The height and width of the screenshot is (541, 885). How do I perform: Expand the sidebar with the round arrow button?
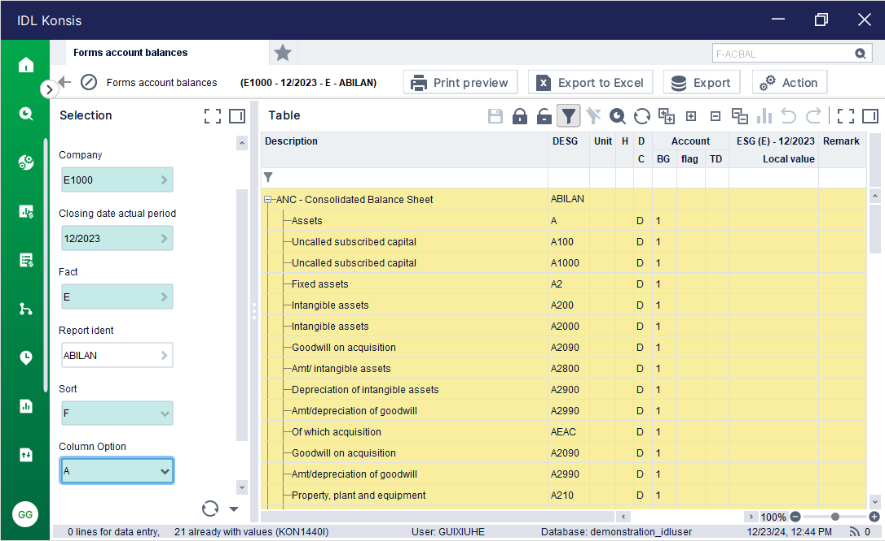(49, 89)
